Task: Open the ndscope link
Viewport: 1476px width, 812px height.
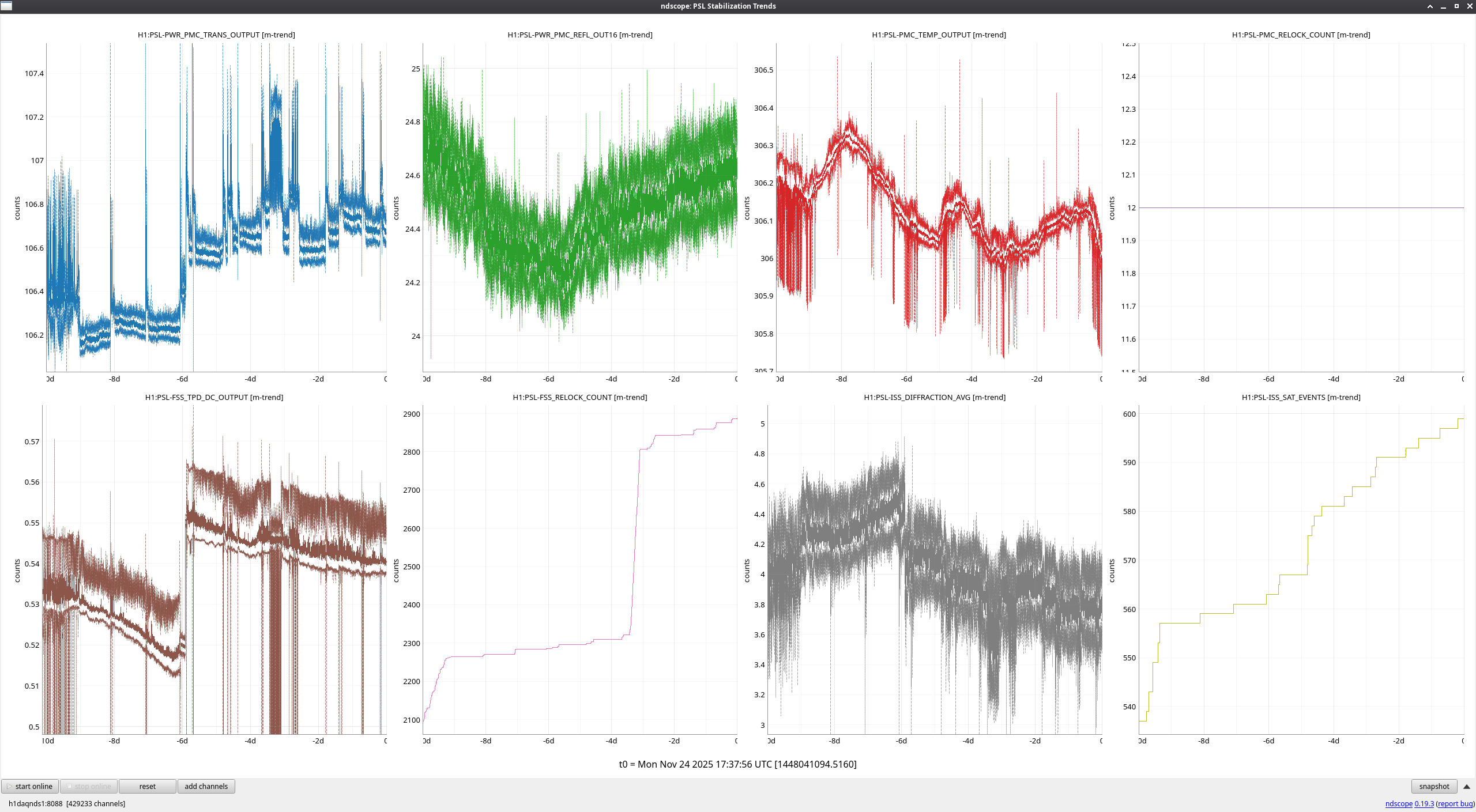Action: (x=1398, y=803)
